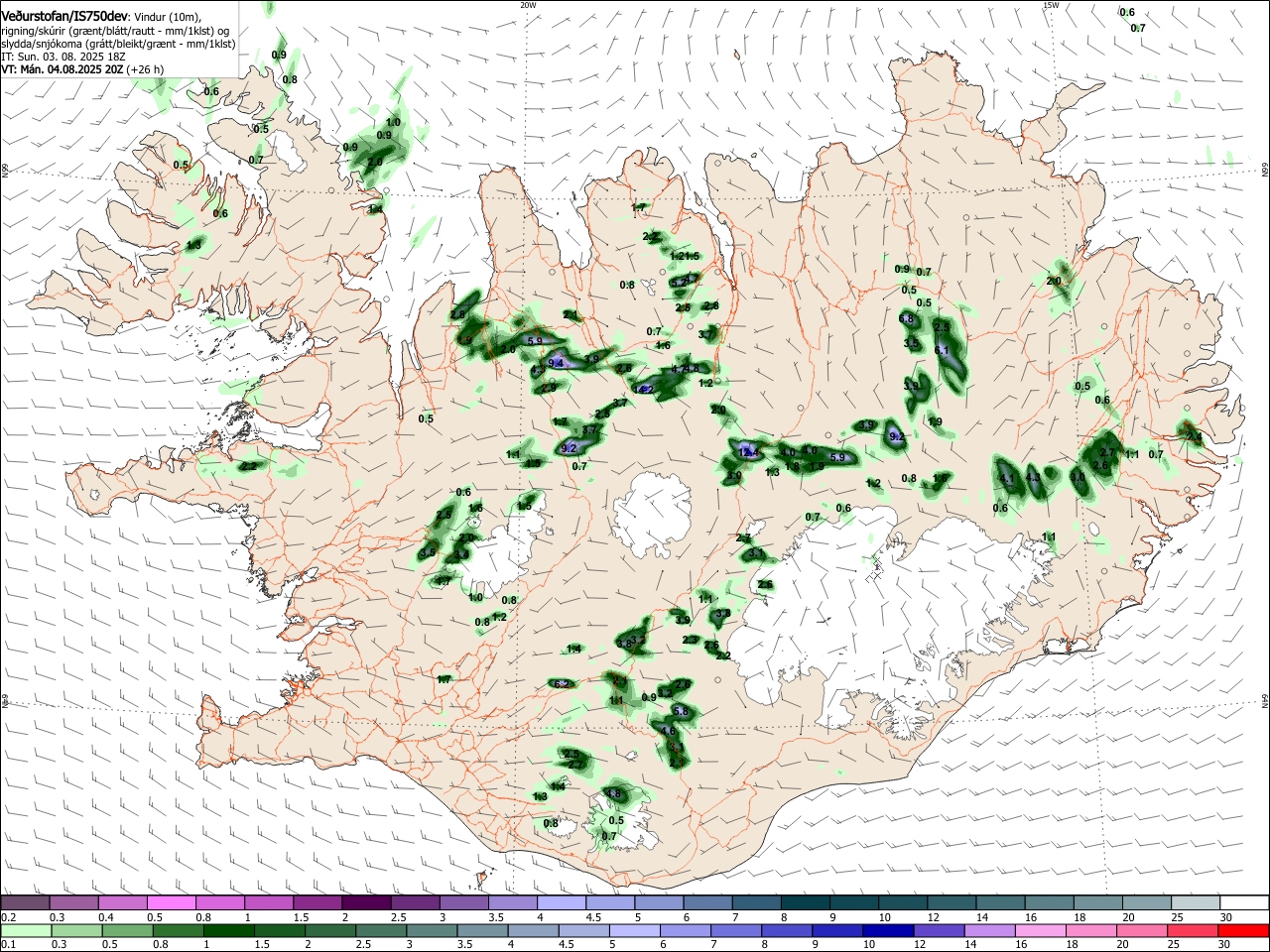Screen dimensions: 1270x952
Task: Click the 'IT: Sun. 03. 08. 2025 18Z' line
Action: pos(63,57)
